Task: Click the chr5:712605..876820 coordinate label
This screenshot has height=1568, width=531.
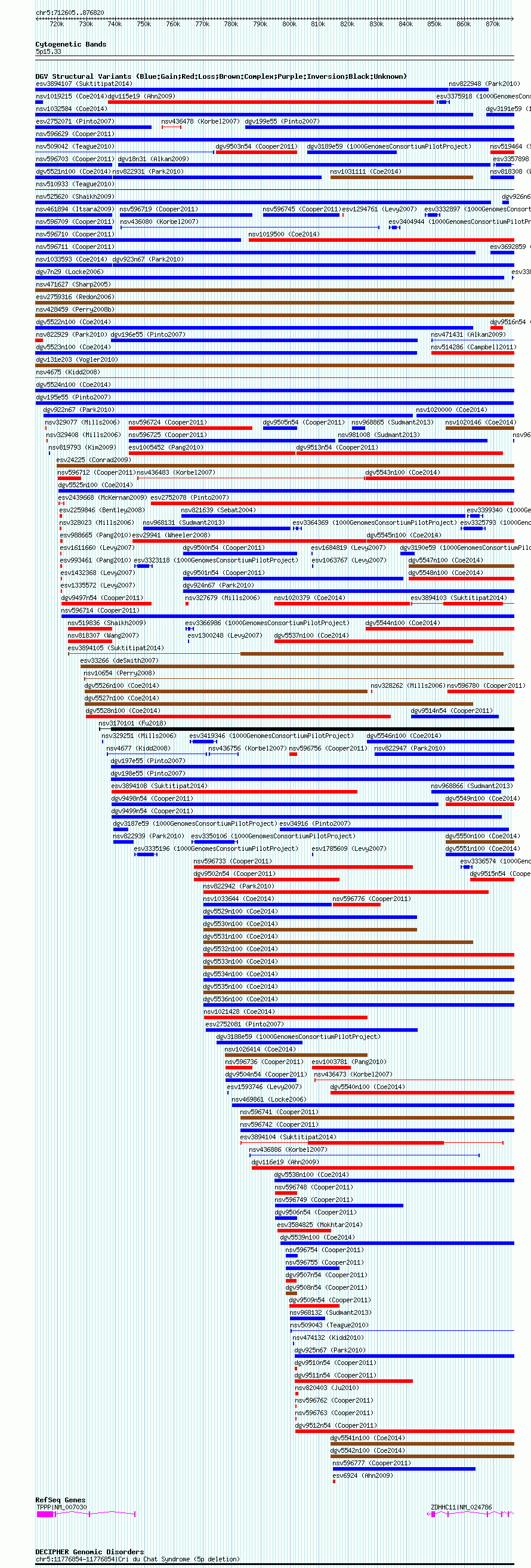Action: coord(70,12)
